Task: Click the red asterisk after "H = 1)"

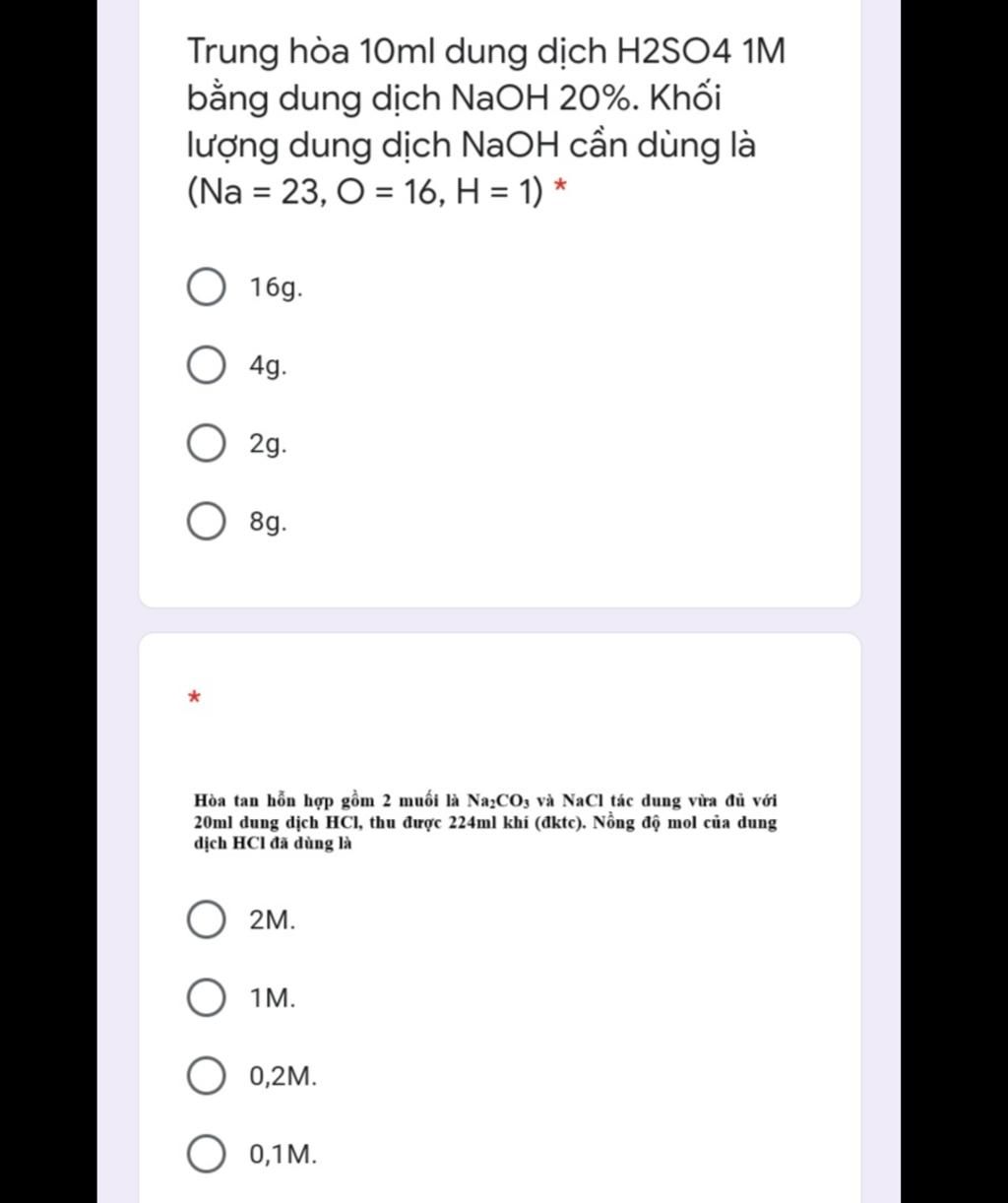Action: click(x=560, y=188)
